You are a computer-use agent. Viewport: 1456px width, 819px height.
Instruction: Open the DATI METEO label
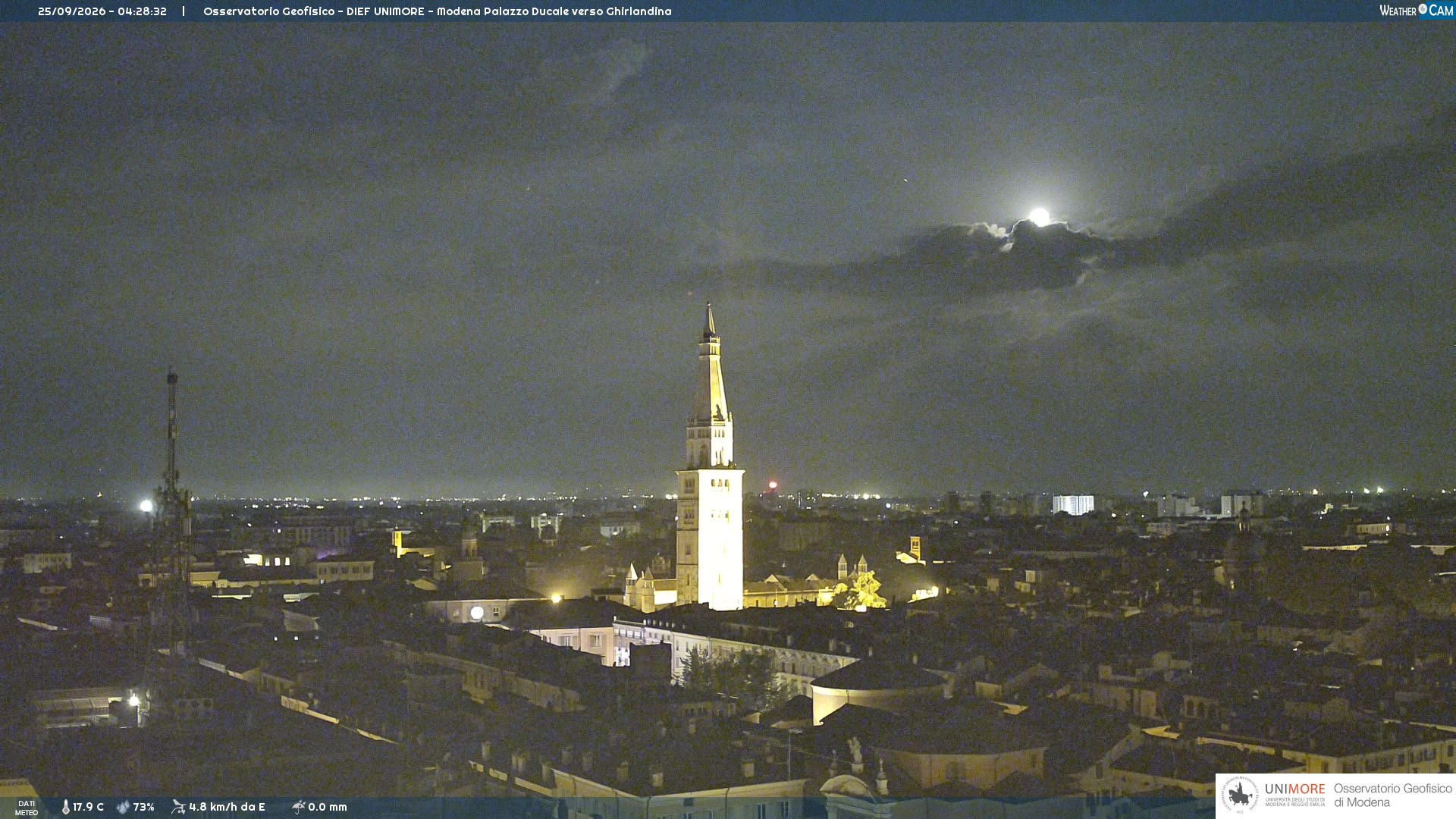coord(27,808)
